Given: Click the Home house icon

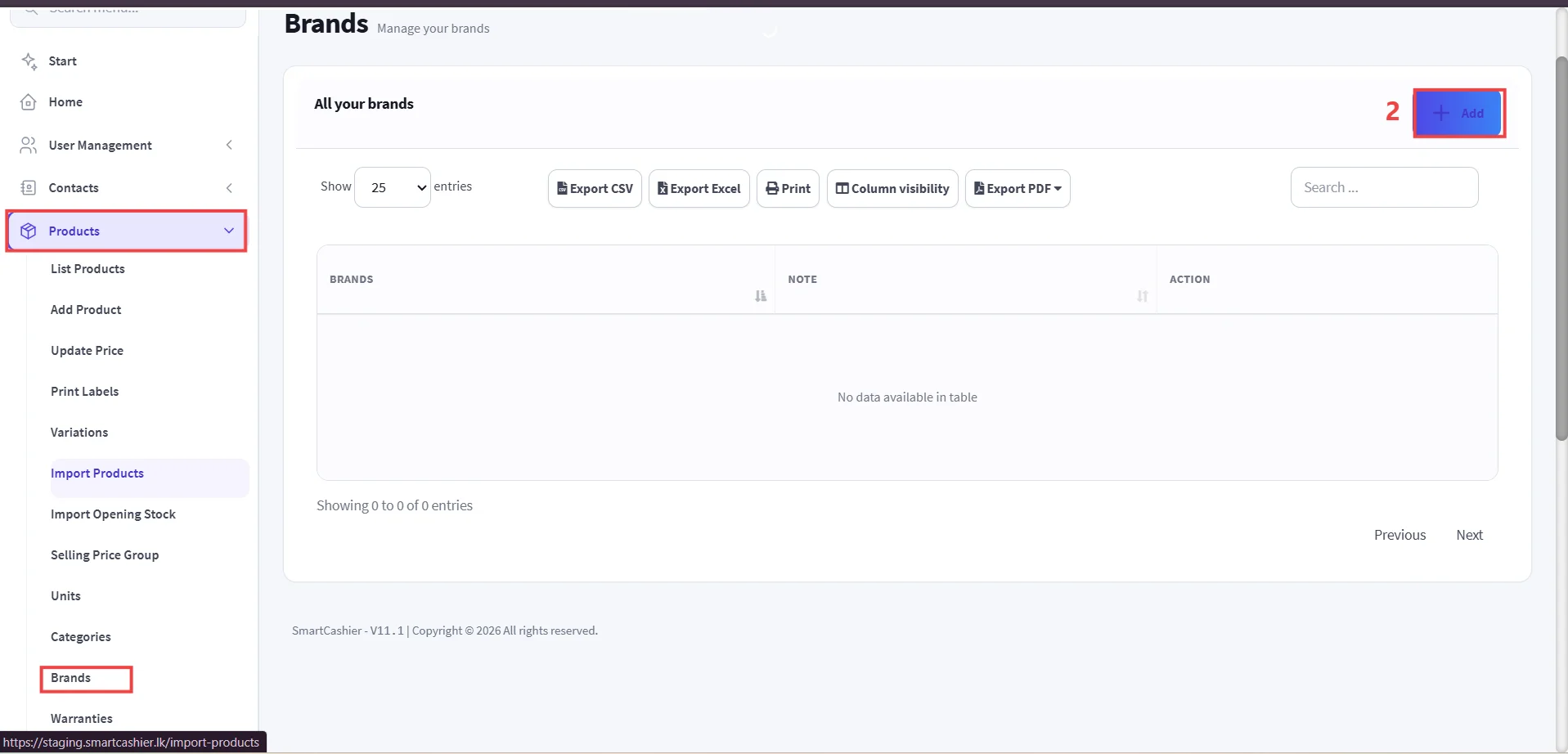Looking at the screenshot, I should [x=29, y=102].
